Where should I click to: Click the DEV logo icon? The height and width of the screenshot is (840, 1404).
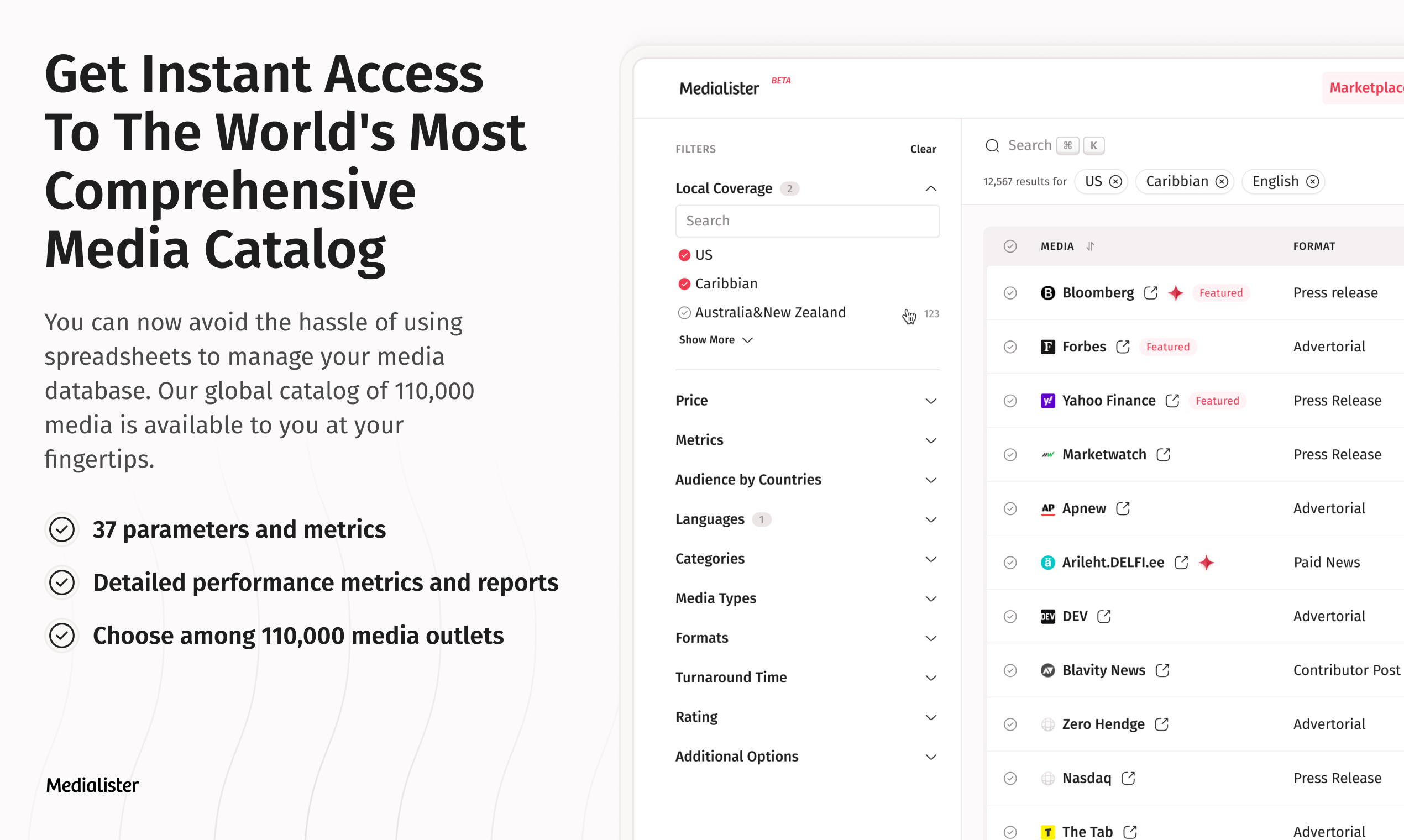tap(1048, 616)
